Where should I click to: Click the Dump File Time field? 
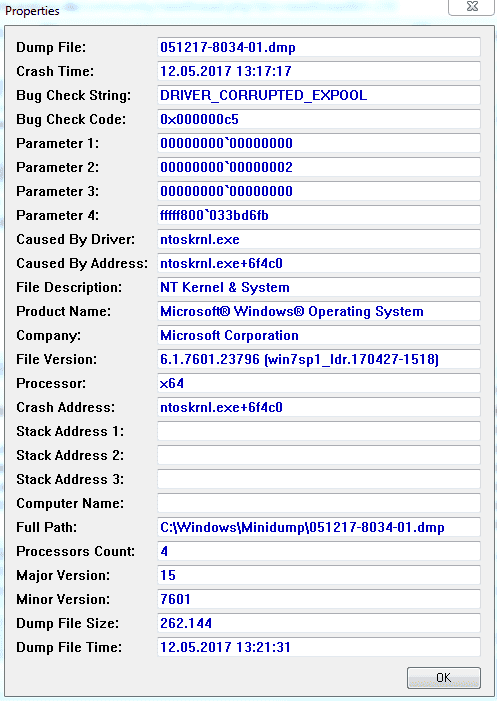319,647
